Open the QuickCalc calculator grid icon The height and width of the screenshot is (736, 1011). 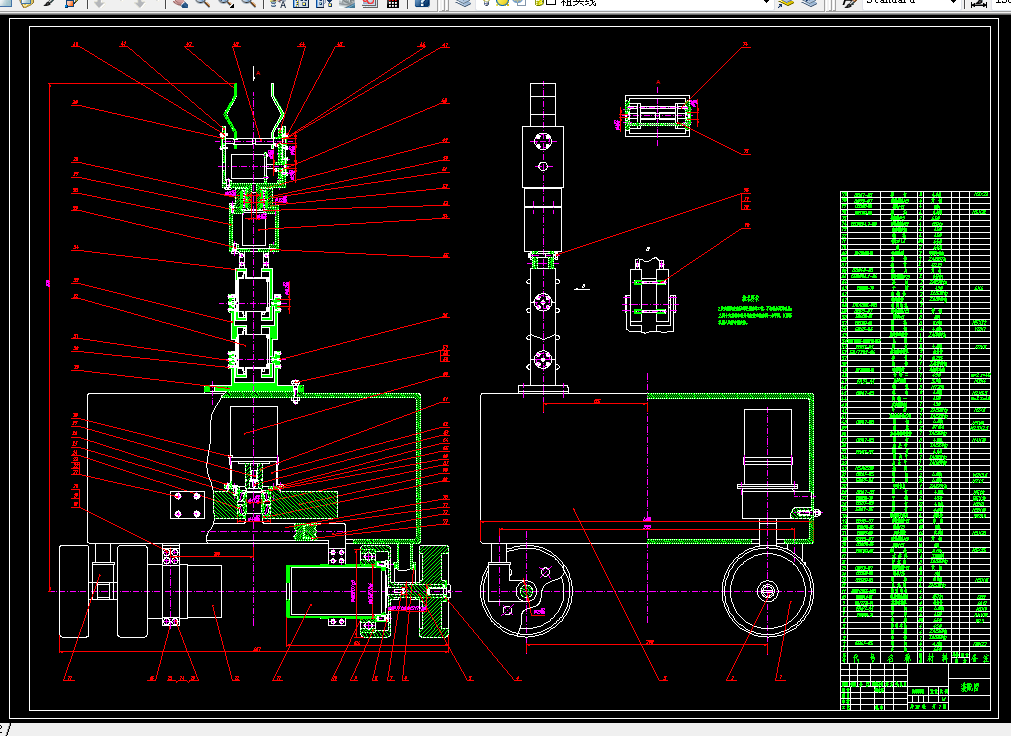[x=393, y=3]
